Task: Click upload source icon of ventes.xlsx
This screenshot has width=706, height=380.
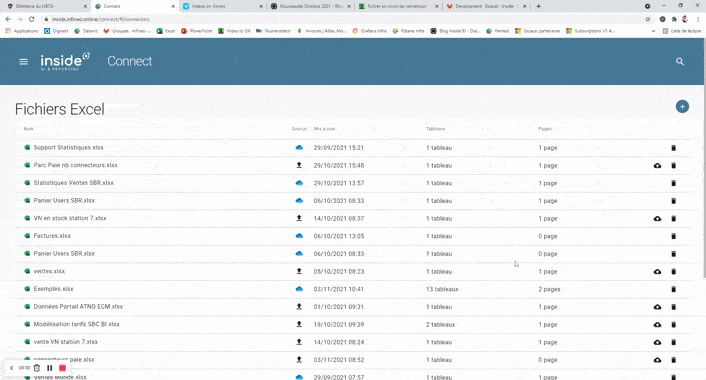Action: click(x=299, y=271)
